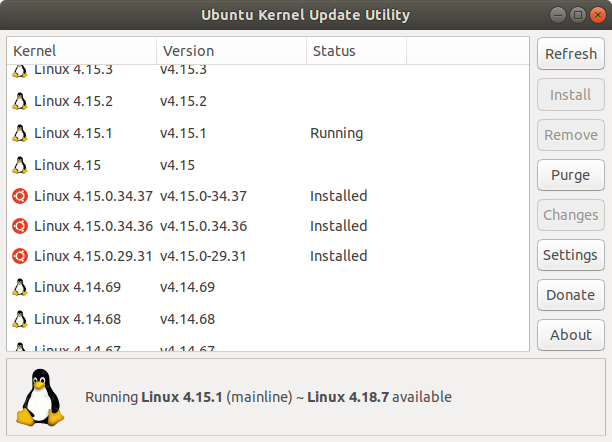This screenshot has width=612, height=442.
Task: Click the Remove button
Action: click(x=571, y=135)
